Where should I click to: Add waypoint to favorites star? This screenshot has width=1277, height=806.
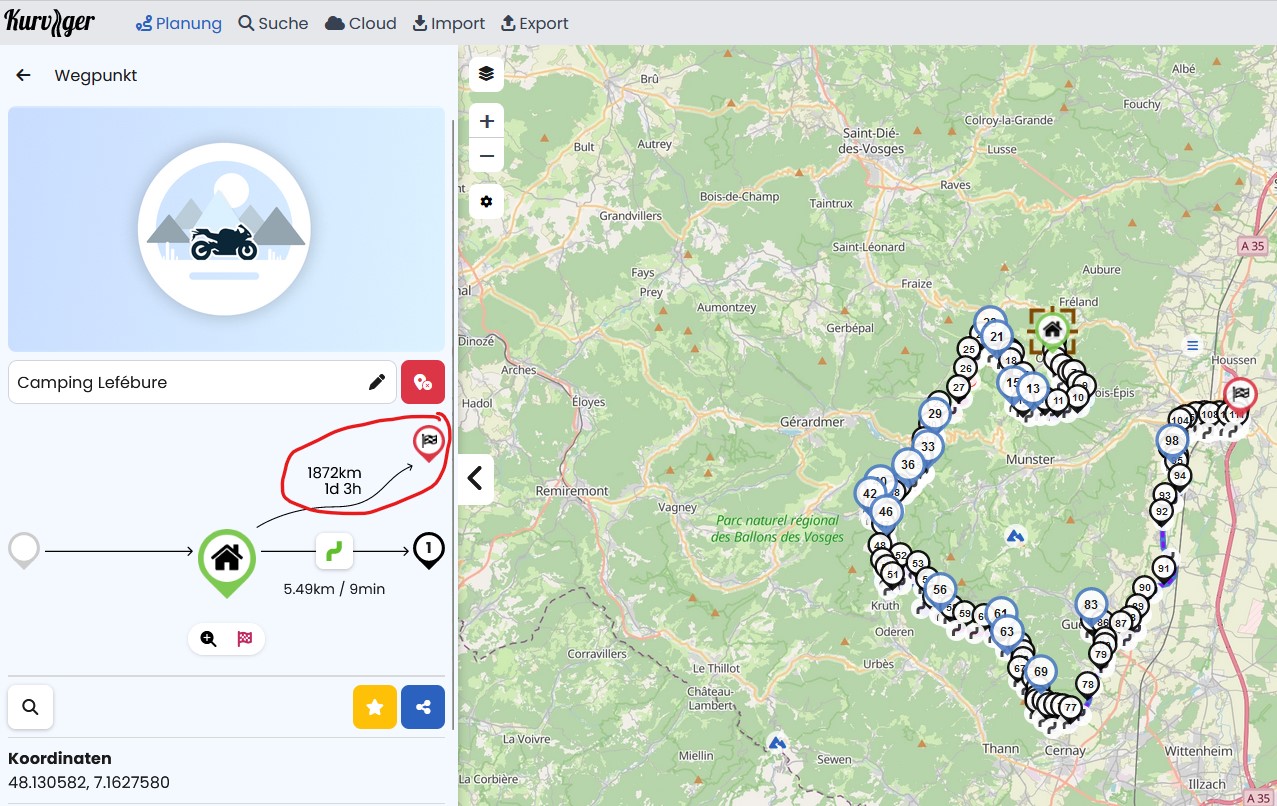375,707
